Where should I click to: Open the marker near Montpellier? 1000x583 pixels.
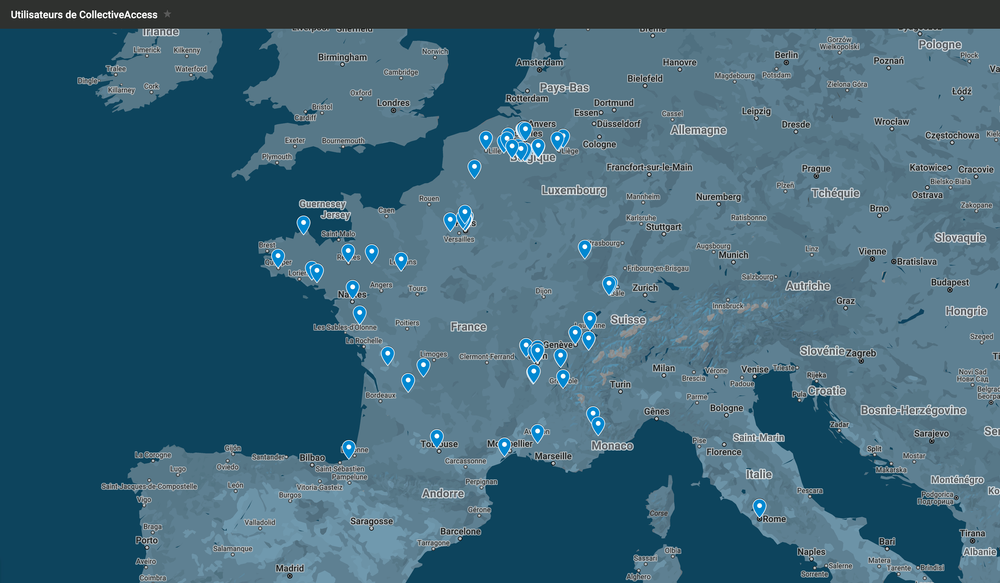[504, 446]
